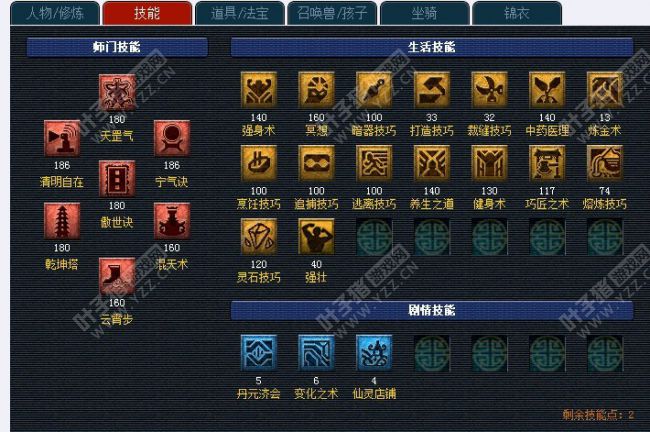
Task: Select the 中药医理 herb icon
Action: coord(547,90)
